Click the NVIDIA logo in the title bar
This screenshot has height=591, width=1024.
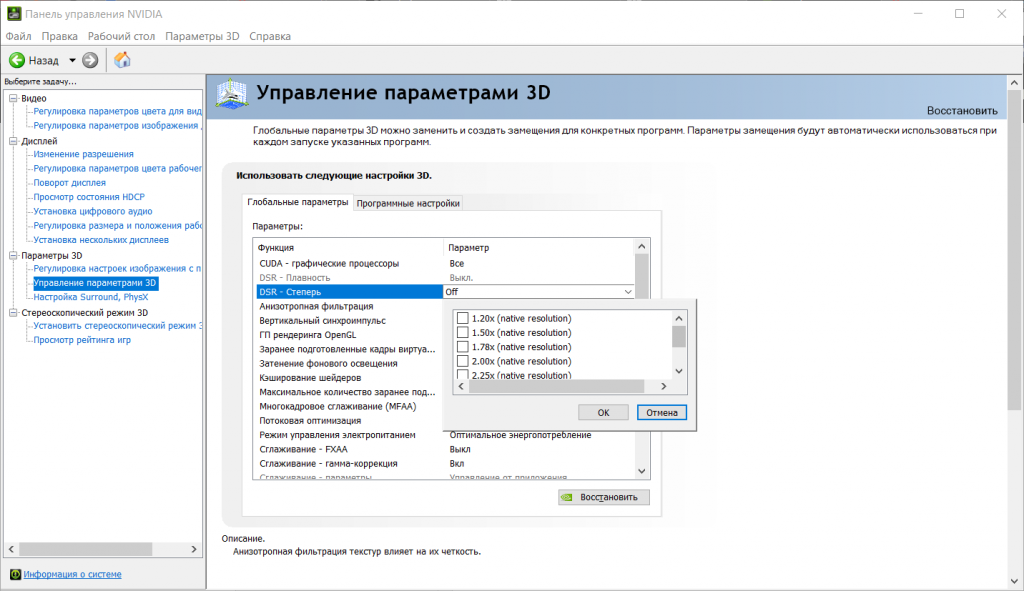(x=11, y=13)
